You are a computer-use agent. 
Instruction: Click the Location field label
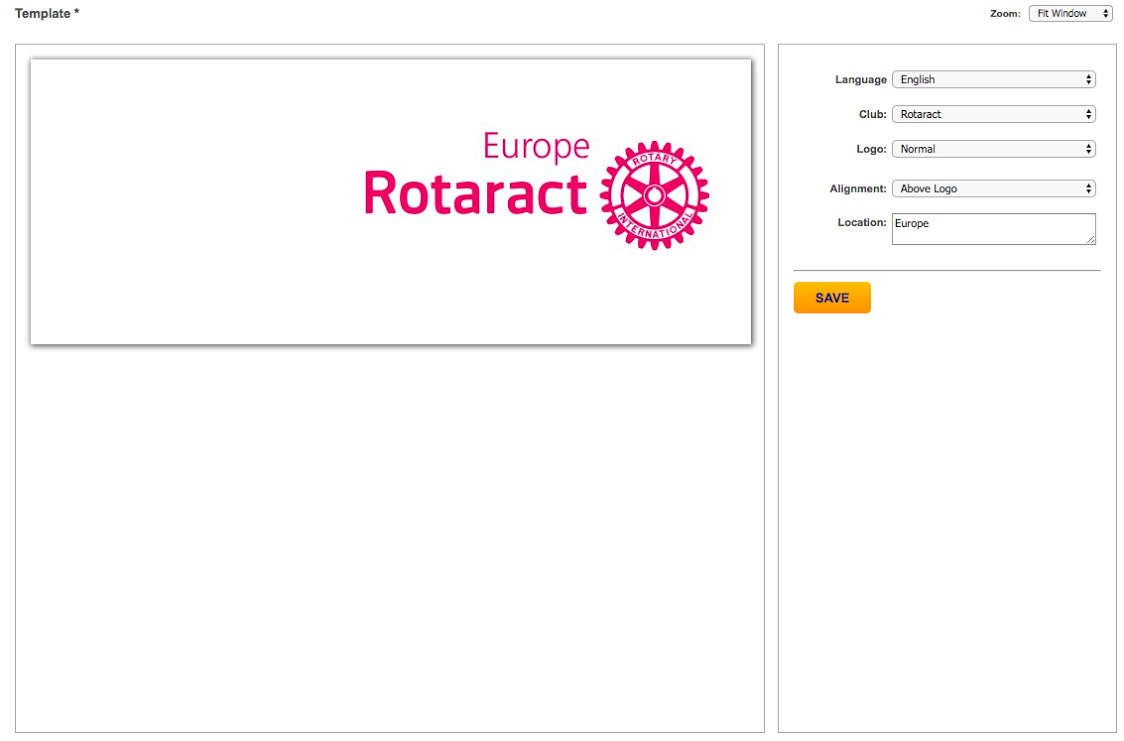click(862, 222)
